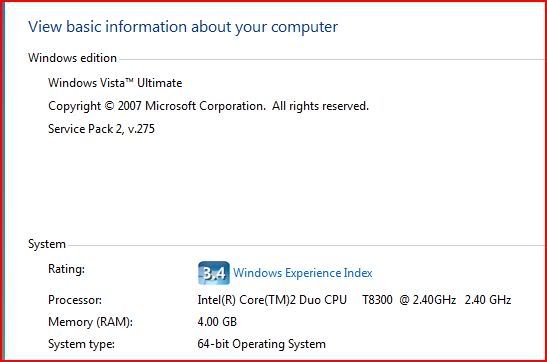Click the divider line beside Windows edition

[333, 59]
